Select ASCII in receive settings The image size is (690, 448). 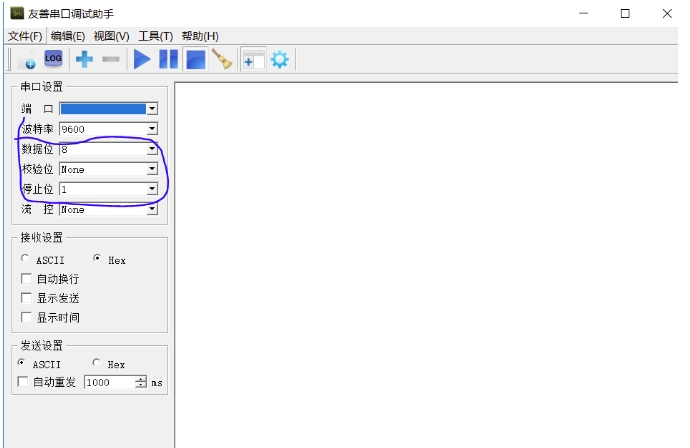tap(25, 258)
